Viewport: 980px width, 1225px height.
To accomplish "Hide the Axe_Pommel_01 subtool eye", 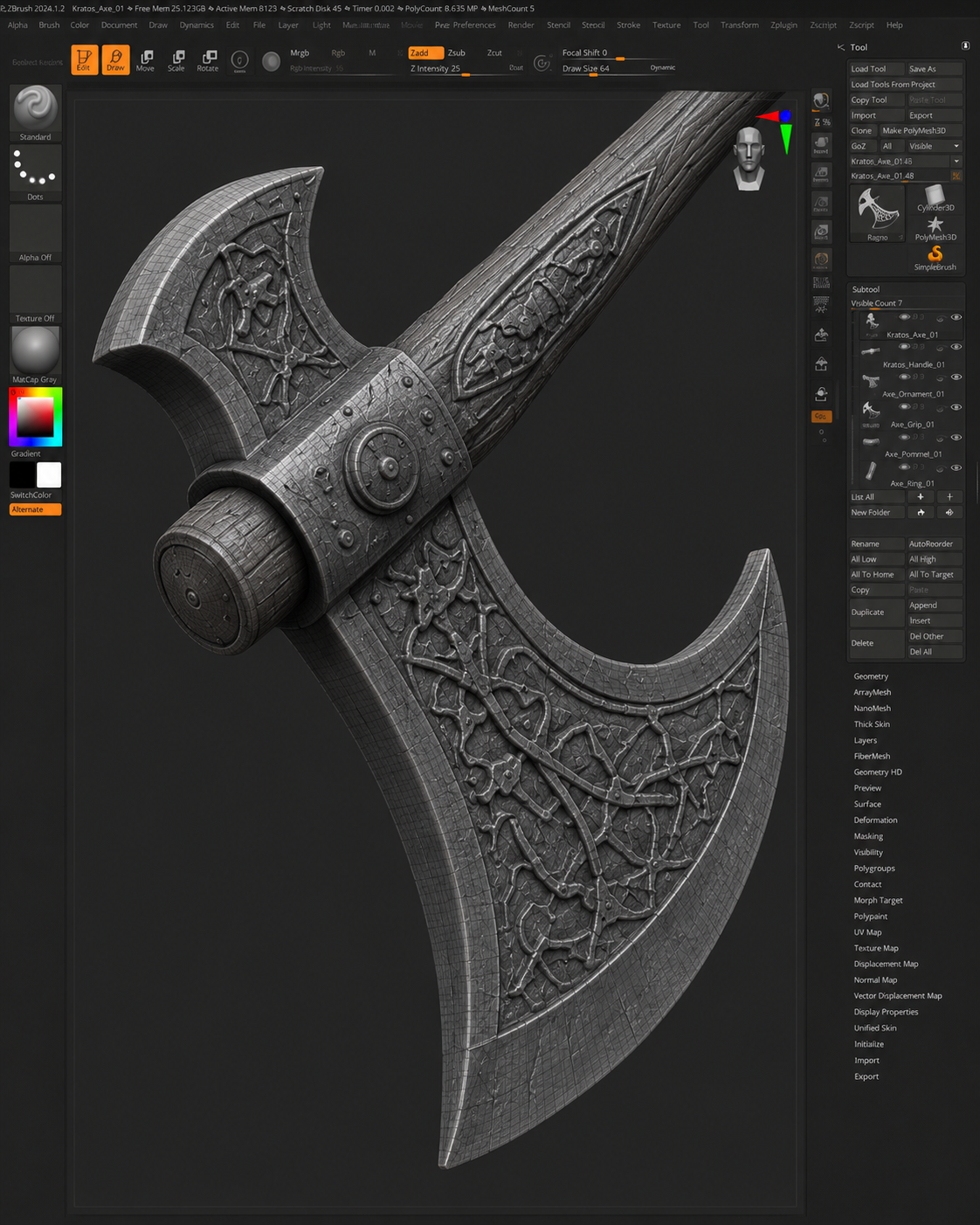I will click(956, 437).
